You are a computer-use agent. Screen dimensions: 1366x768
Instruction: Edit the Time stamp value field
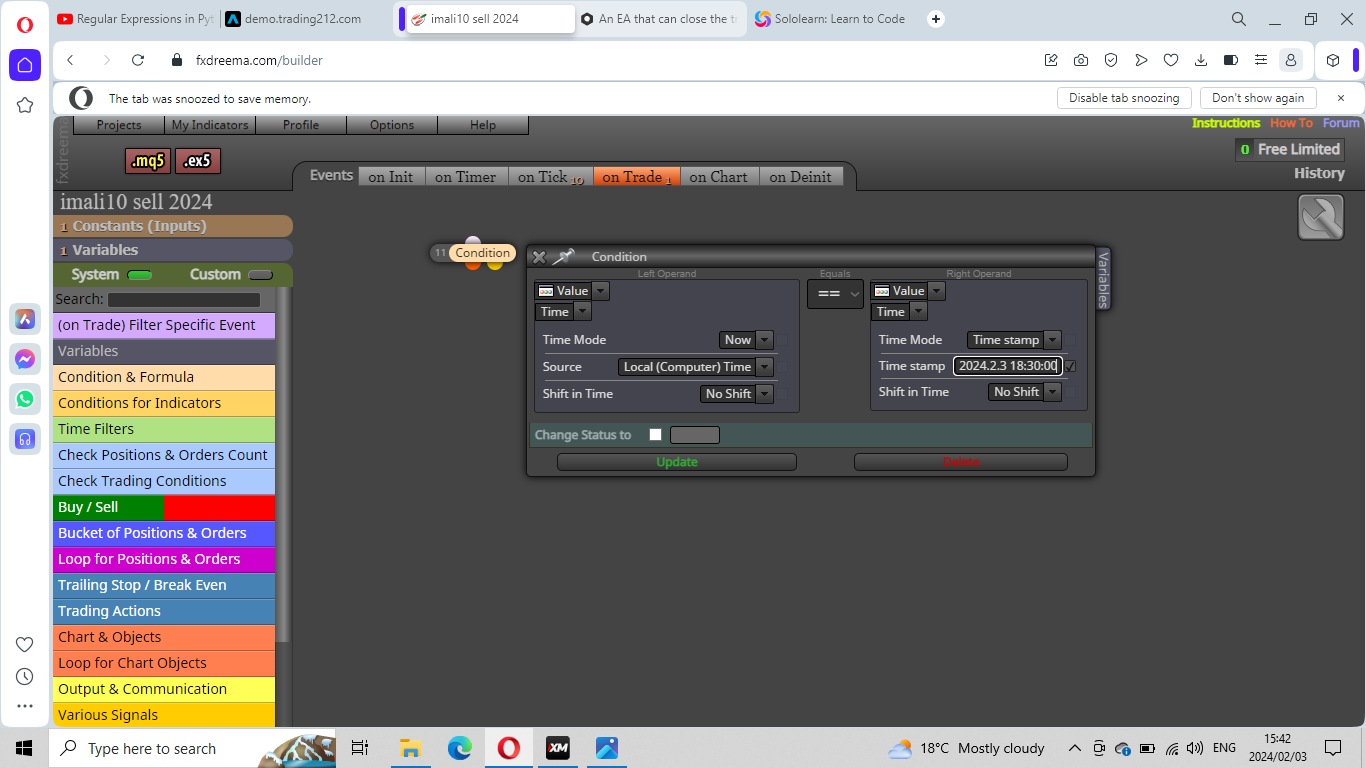pos(1007,366)
